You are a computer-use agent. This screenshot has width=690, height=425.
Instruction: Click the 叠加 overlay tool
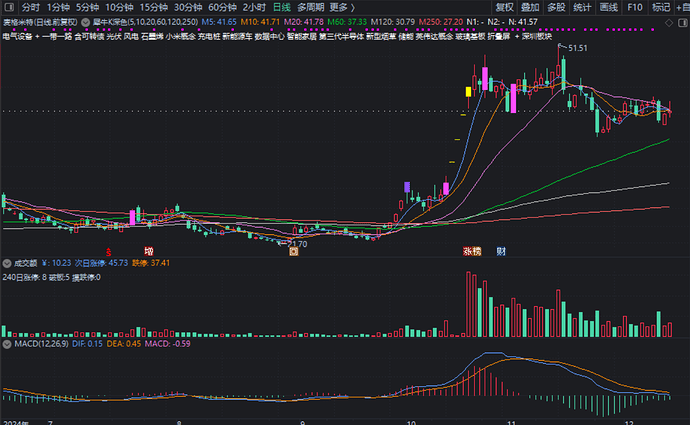(529, 6)
